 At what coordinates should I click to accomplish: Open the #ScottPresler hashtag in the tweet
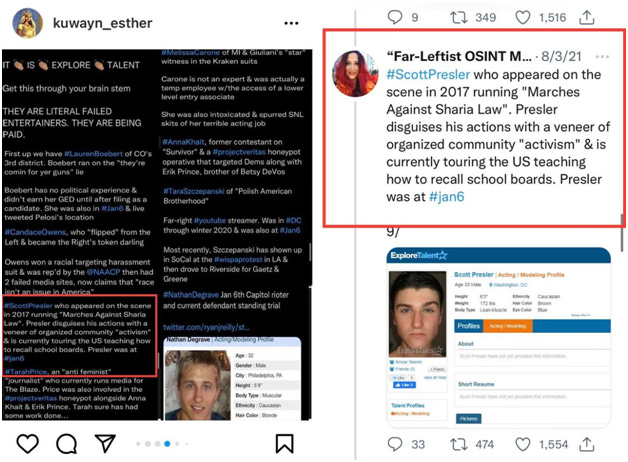pyautogui.click(x=428, y=74)
